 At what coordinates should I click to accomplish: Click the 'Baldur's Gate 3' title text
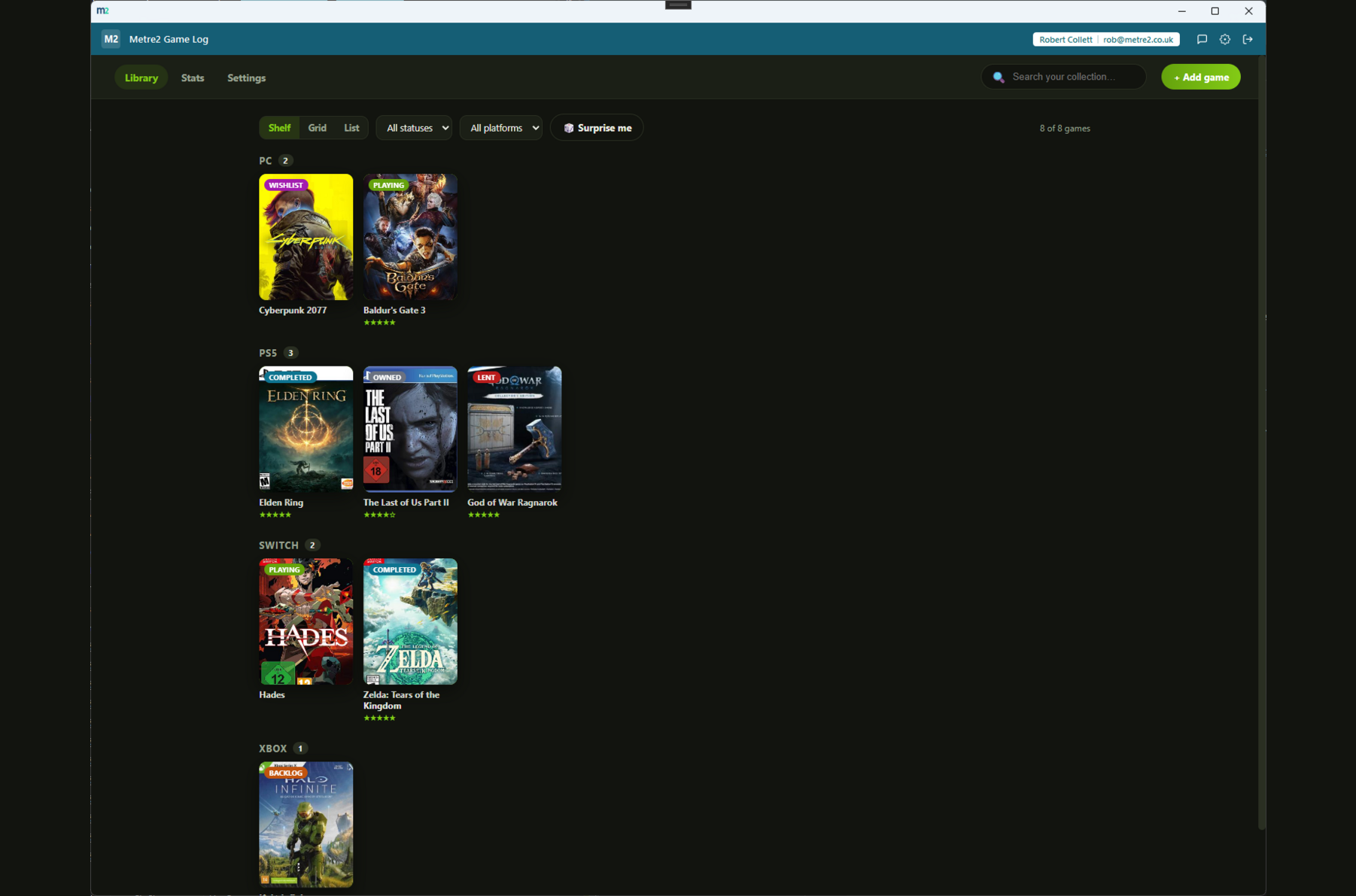pos(394,310)
